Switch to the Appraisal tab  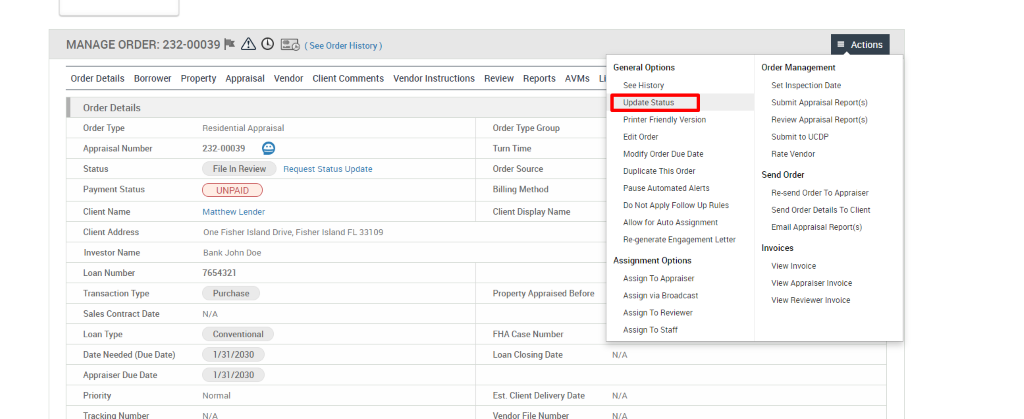pyautogui.click(x=245, y=78)
